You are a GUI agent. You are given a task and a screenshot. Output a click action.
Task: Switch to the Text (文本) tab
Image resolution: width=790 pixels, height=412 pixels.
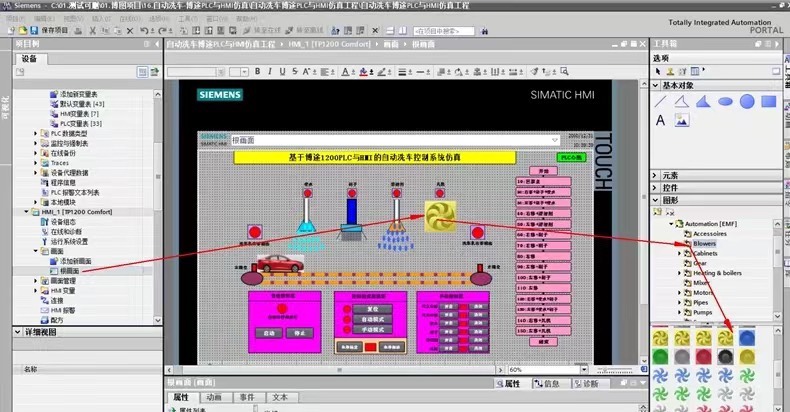click(280, 397)
